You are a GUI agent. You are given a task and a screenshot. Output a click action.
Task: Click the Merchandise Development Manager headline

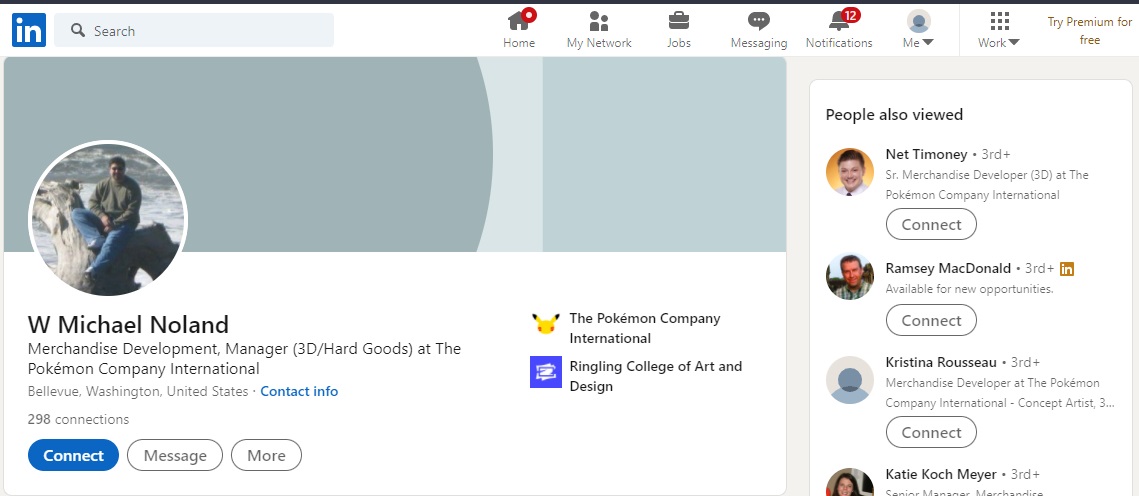pos(244,358)
